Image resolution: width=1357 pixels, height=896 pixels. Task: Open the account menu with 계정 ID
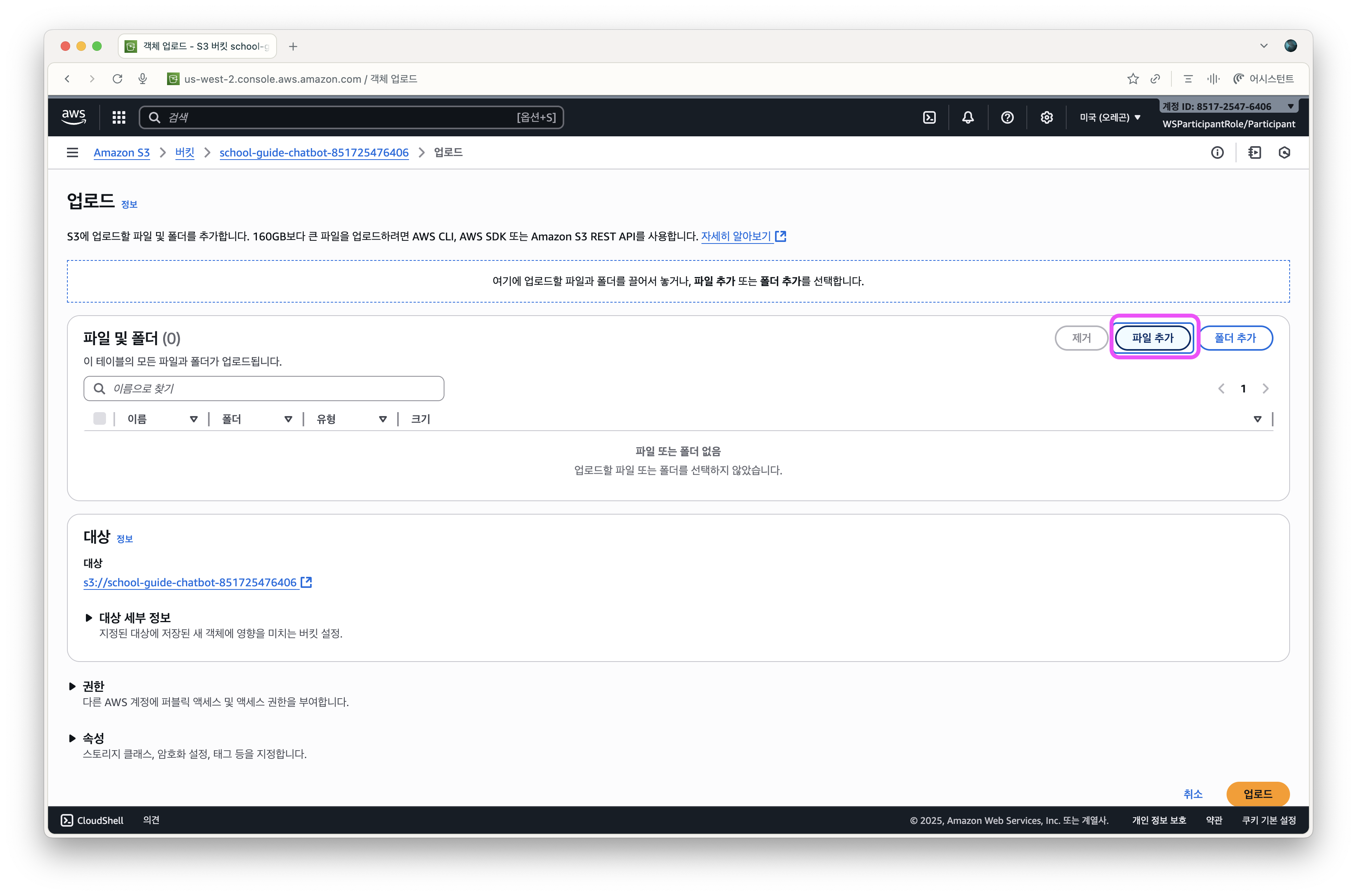pos(1229,106)
